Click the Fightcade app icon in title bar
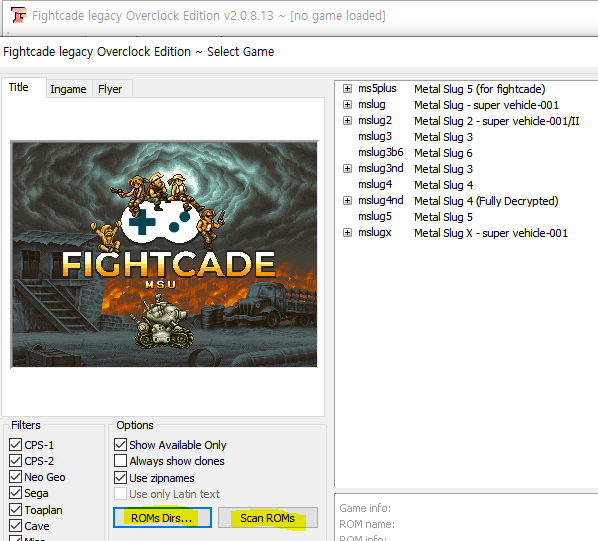Viewport: 598px width, 541px height. (18, 16)
